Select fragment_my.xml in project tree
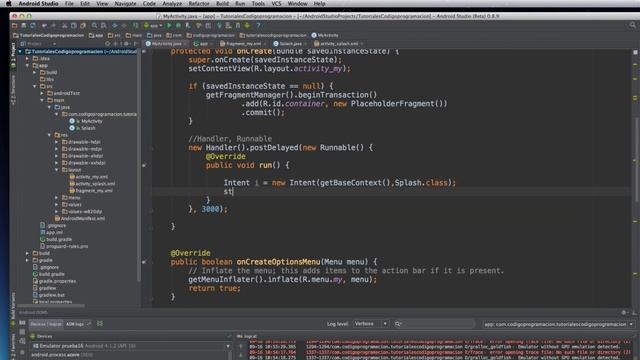This screenshot has width=640, height=360. tap(91, 191)
